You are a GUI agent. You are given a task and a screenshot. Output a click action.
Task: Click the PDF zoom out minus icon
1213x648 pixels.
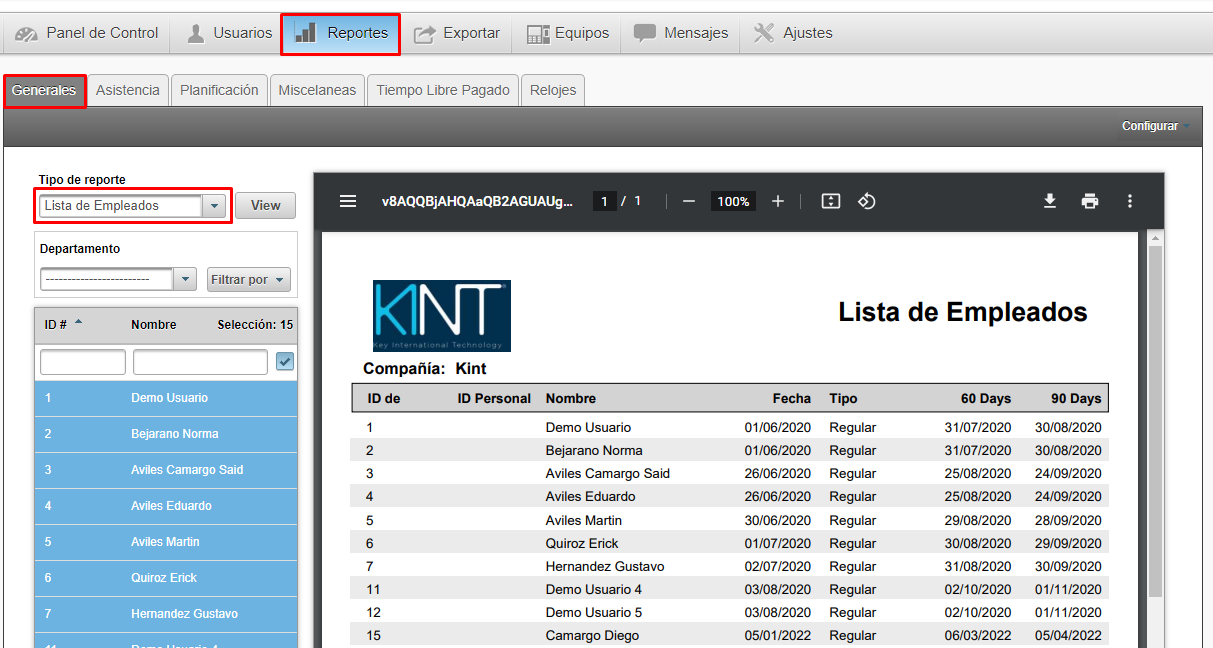coord(688,201)
